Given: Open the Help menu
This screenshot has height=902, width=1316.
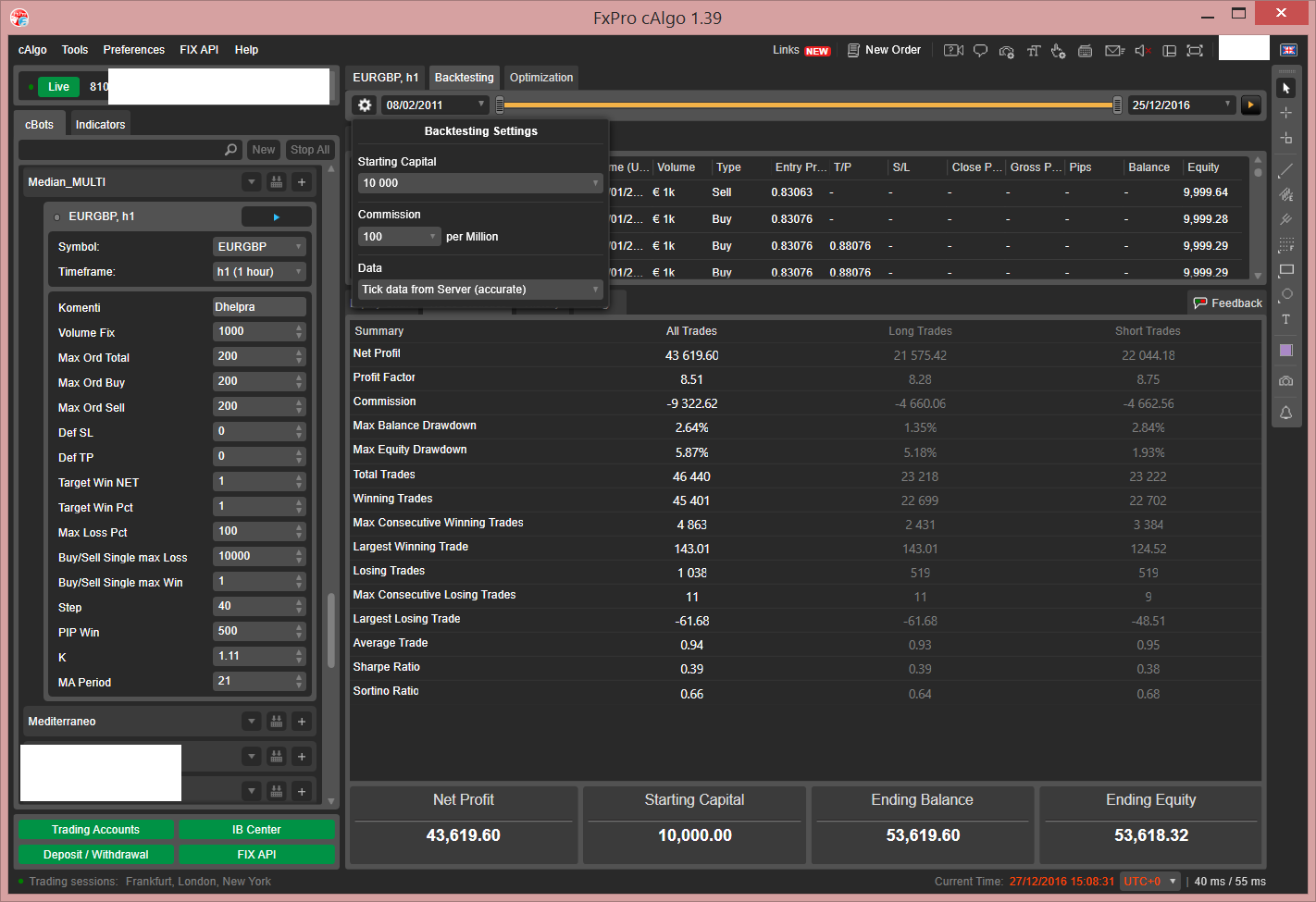Looking at the screenshot, I should [246, 50].
